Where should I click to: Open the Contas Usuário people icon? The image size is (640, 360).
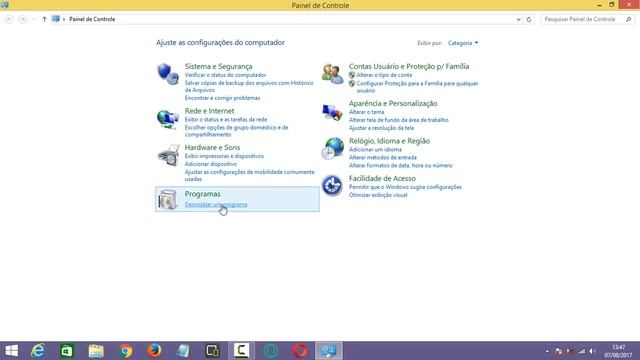coord(332,74)
